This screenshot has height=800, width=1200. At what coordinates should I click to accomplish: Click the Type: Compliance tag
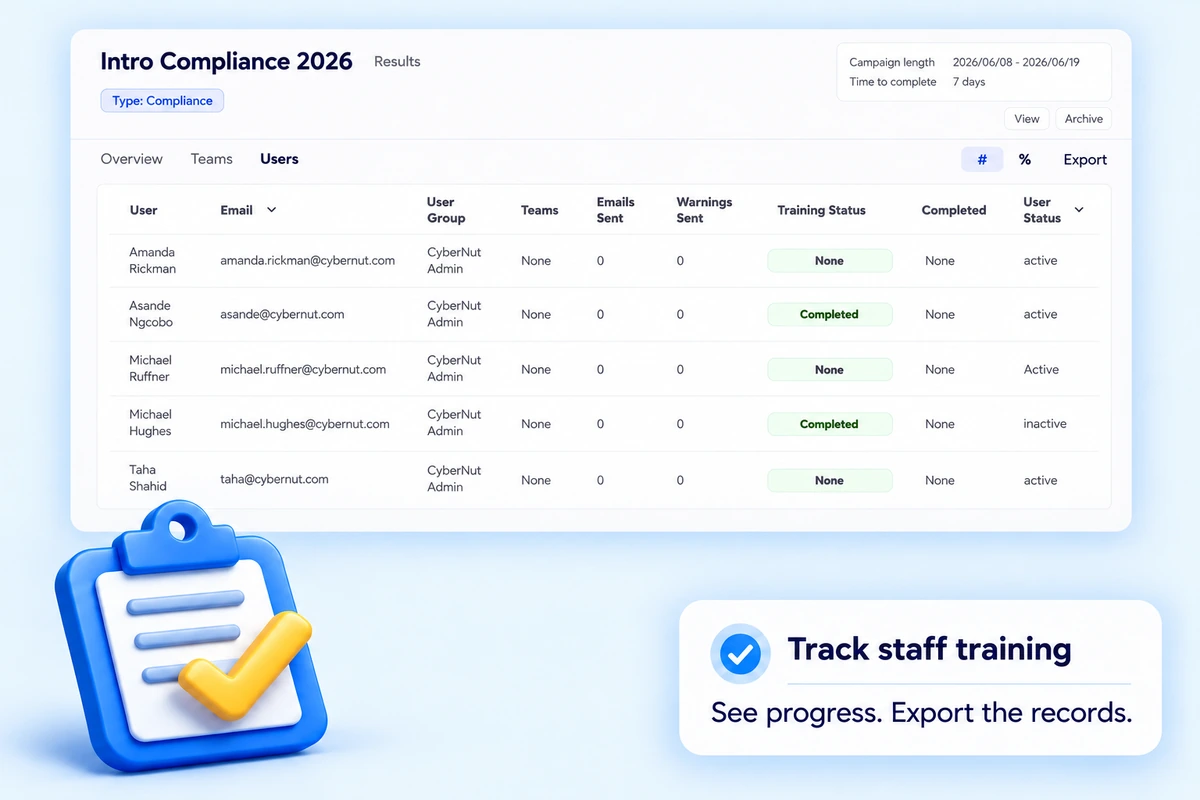162,101
